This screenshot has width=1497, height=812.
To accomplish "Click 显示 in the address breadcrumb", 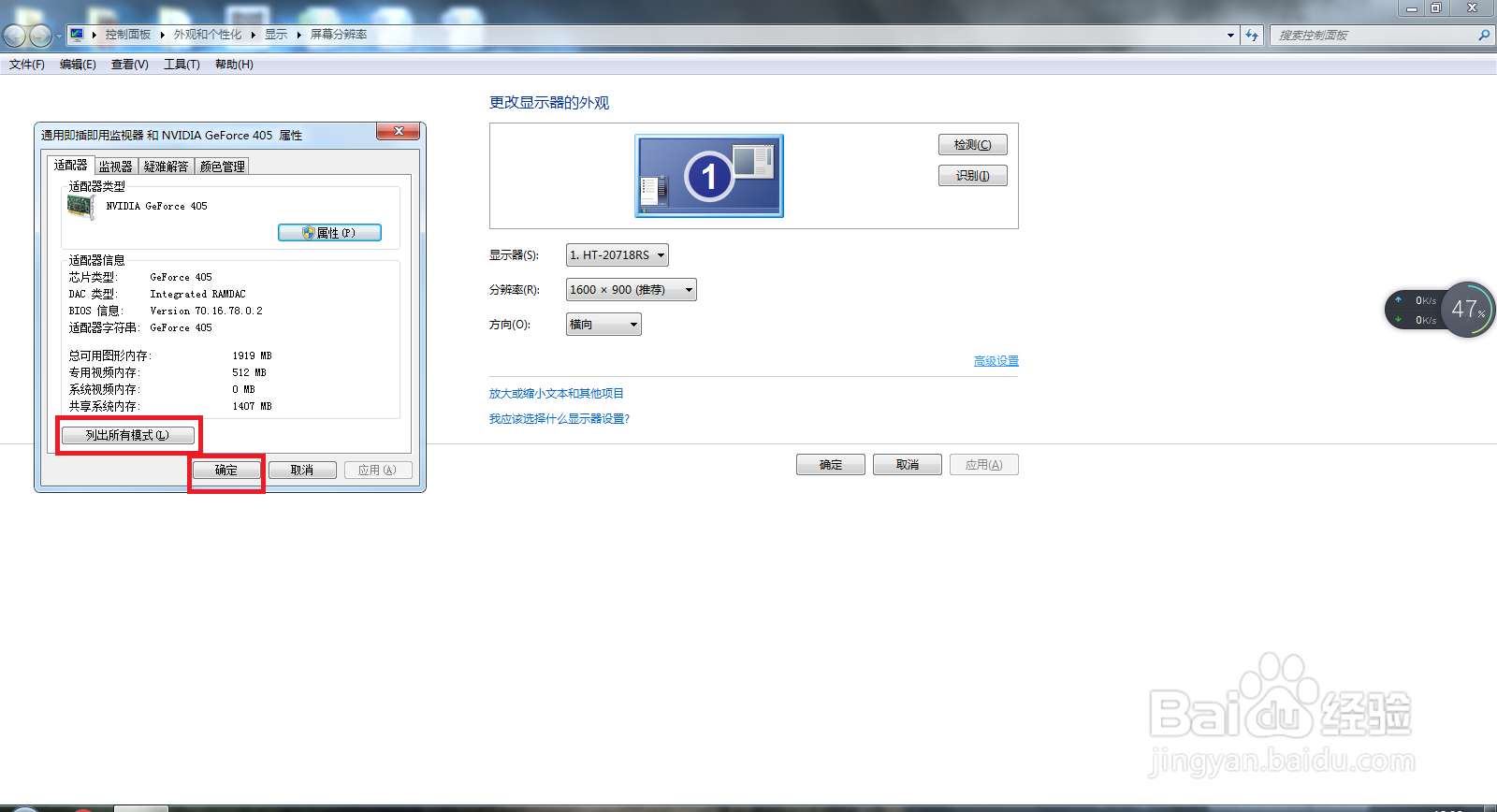I will tap(276, 35).
